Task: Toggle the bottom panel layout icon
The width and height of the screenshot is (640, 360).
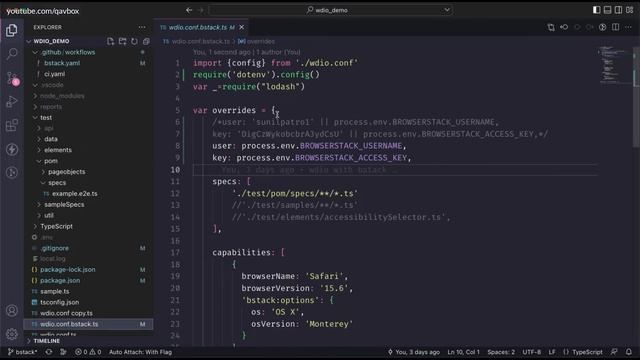Action: [607, 10]
